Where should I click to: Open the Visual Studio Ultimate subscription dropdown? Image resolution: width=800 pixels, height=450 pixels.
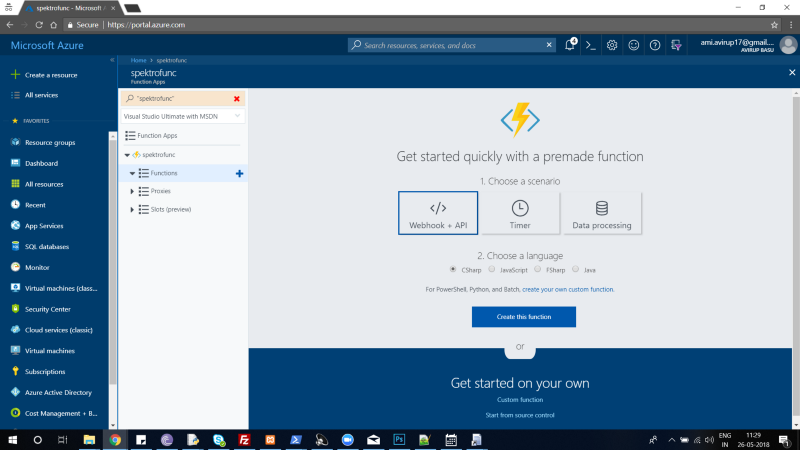click(x=182, y=116)
